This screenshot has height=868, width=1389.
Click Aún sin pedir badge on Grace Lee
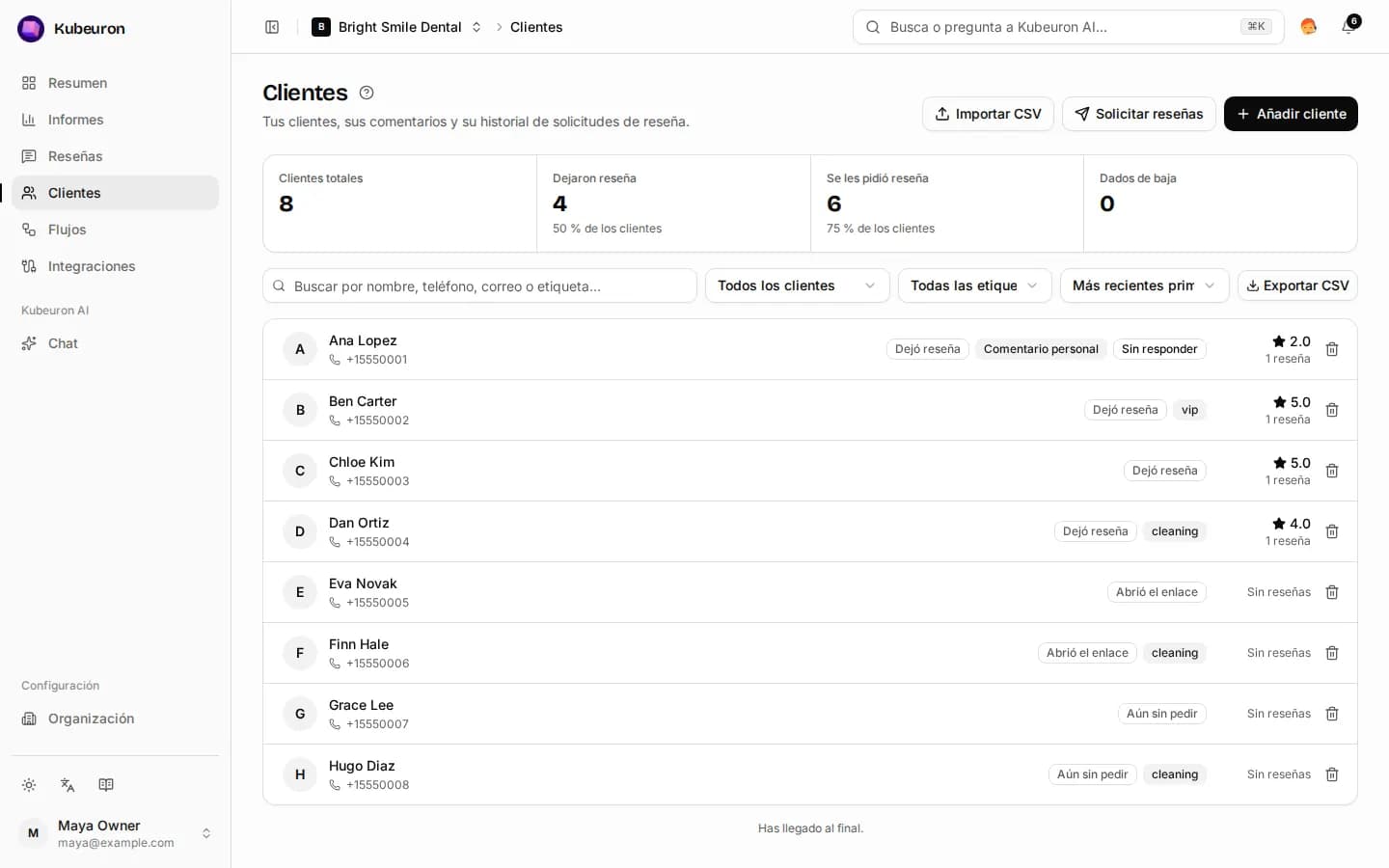[x=1161, y=714]
